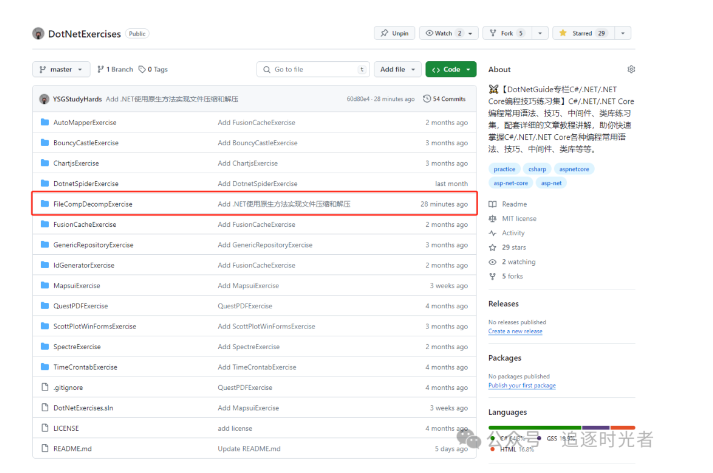Viewport: 713px width, 473px height.
Task: Toggle the Starred button
Action: tap(583, 33)
